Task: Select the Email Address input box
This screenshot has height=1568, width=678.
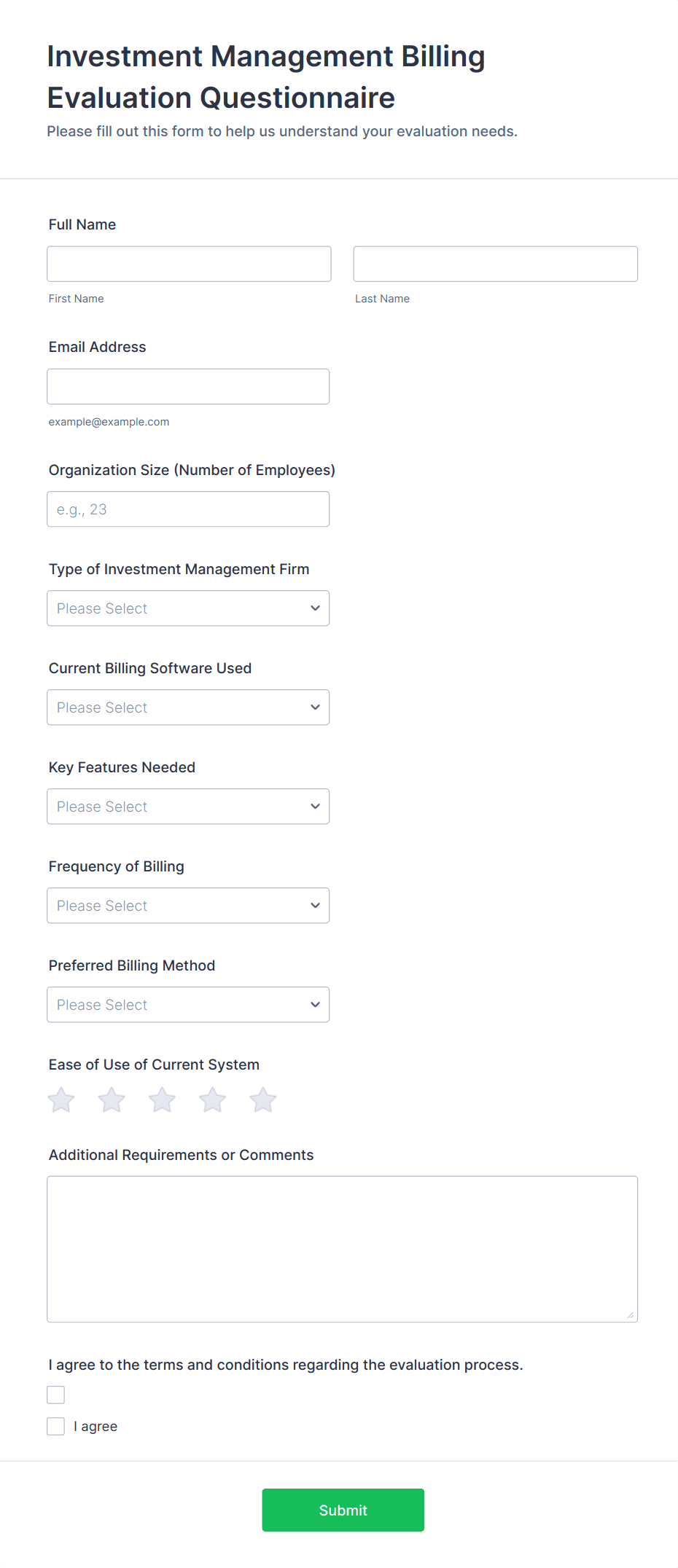Action: point(188,387)
